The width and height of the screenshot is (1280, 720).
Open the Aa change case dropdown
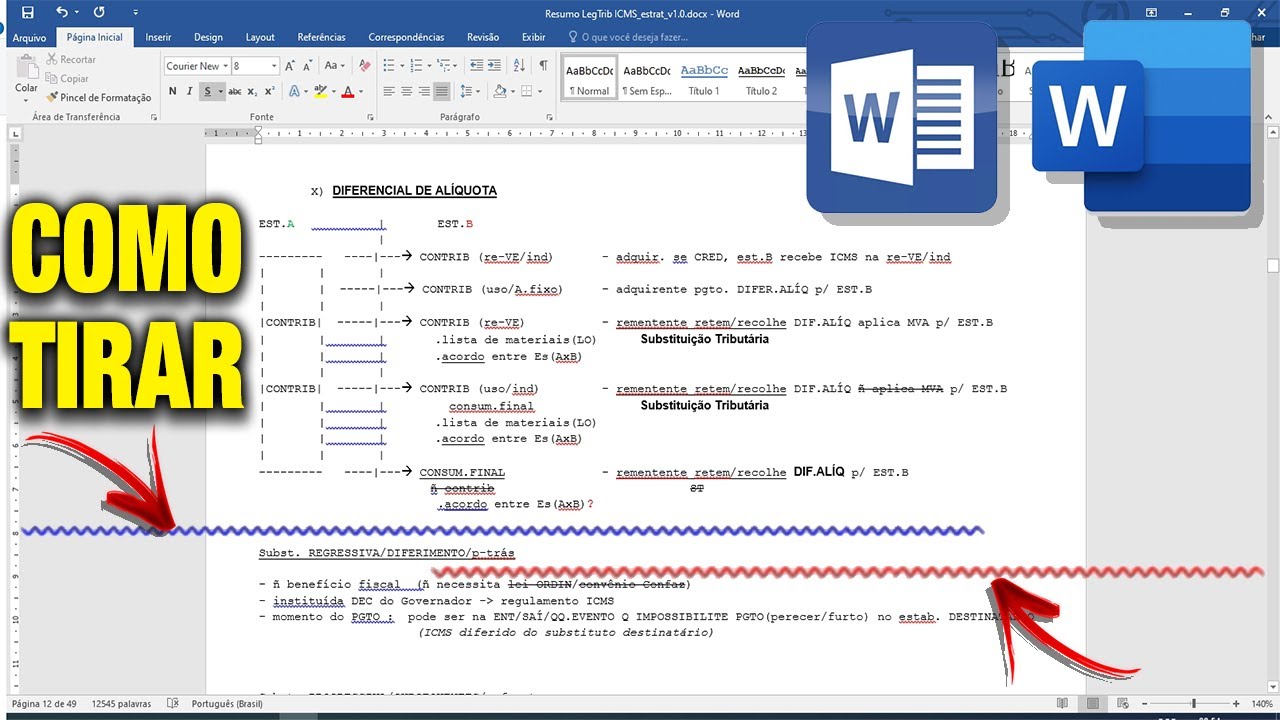335,66
